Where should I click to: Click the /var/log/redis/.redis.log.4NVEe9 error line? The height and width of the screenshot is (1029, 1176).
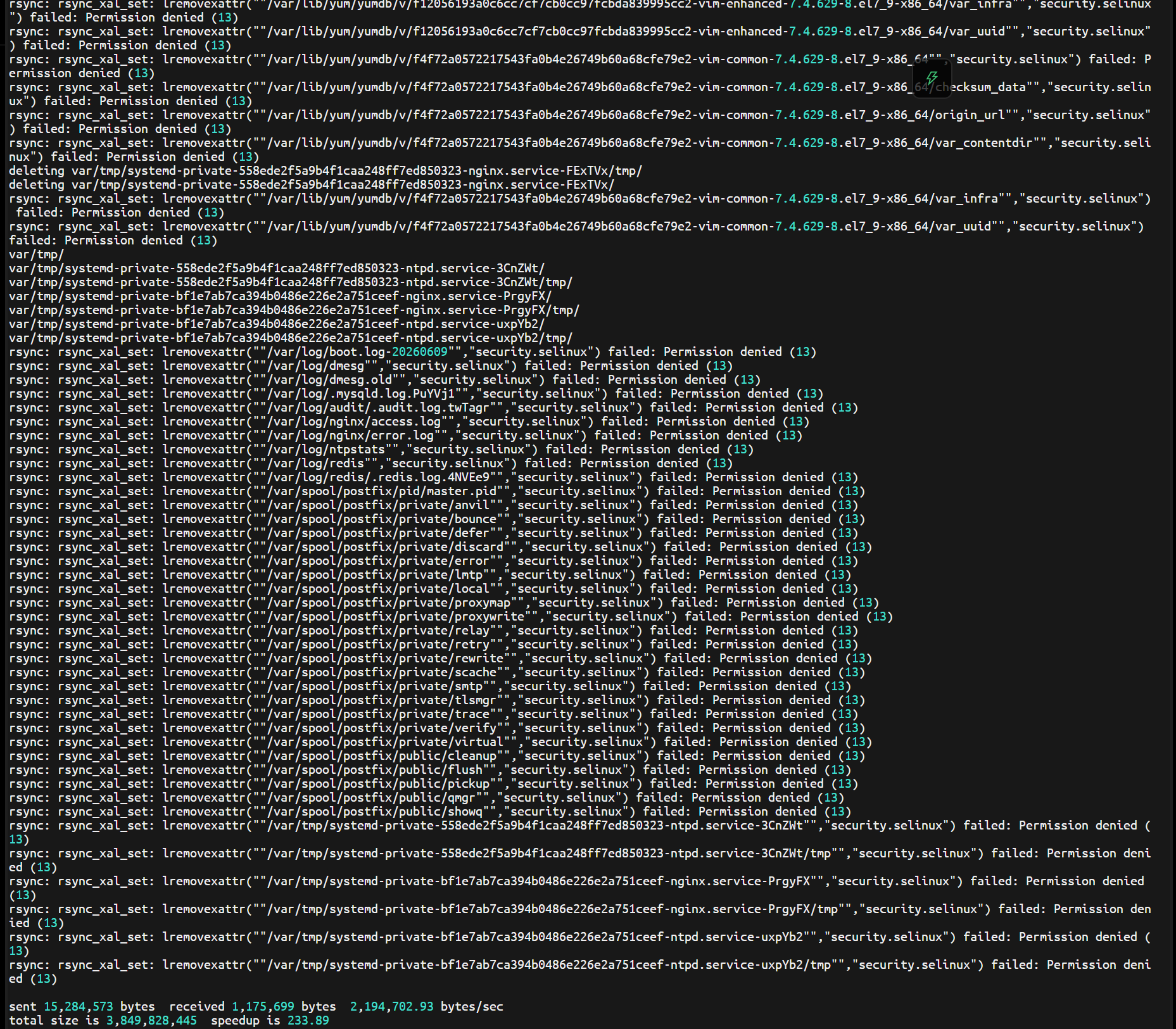click(x=433, y=477)
